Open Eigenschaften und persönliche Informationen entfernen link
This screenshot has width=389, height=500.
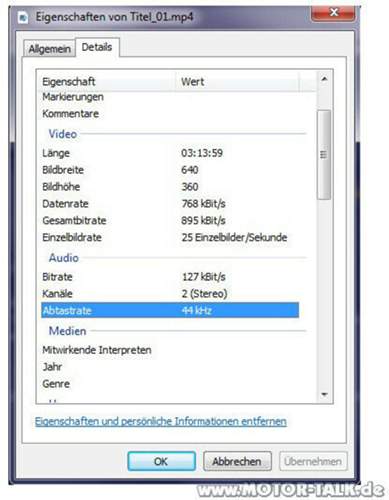(x=161, y=422)
